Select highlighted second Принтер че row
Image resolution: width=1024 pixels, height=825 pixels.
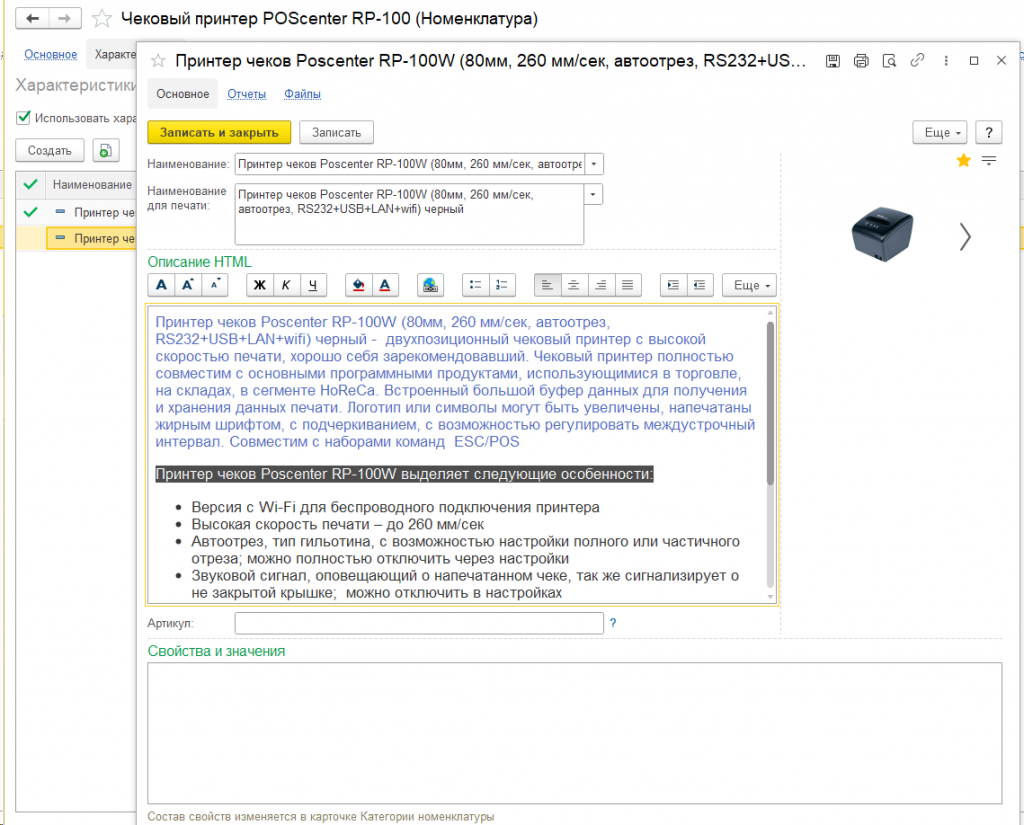pyautogui.click(x=76, y=238)
